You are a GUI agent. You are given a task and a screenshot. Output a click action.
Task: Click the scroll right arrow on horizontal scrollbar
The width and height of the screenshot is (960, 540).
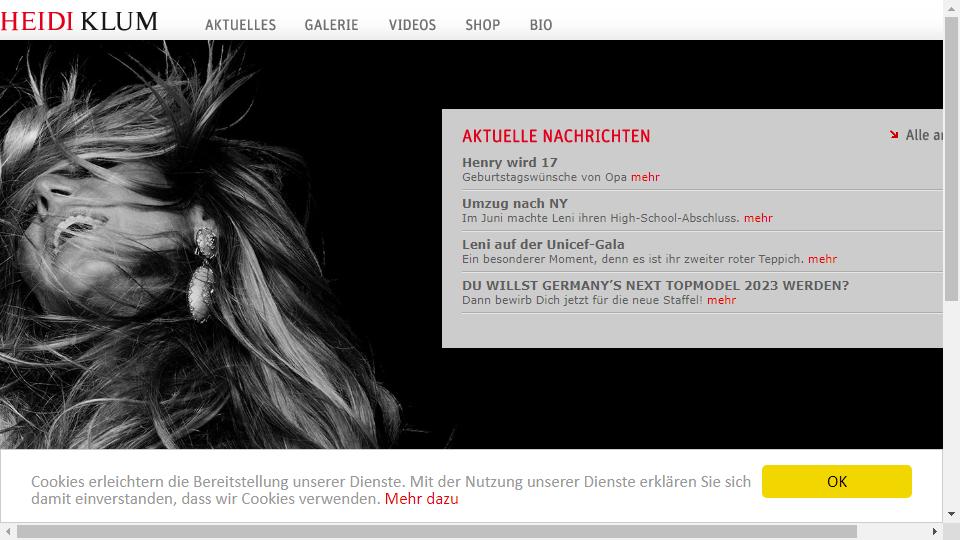[934, 531]
